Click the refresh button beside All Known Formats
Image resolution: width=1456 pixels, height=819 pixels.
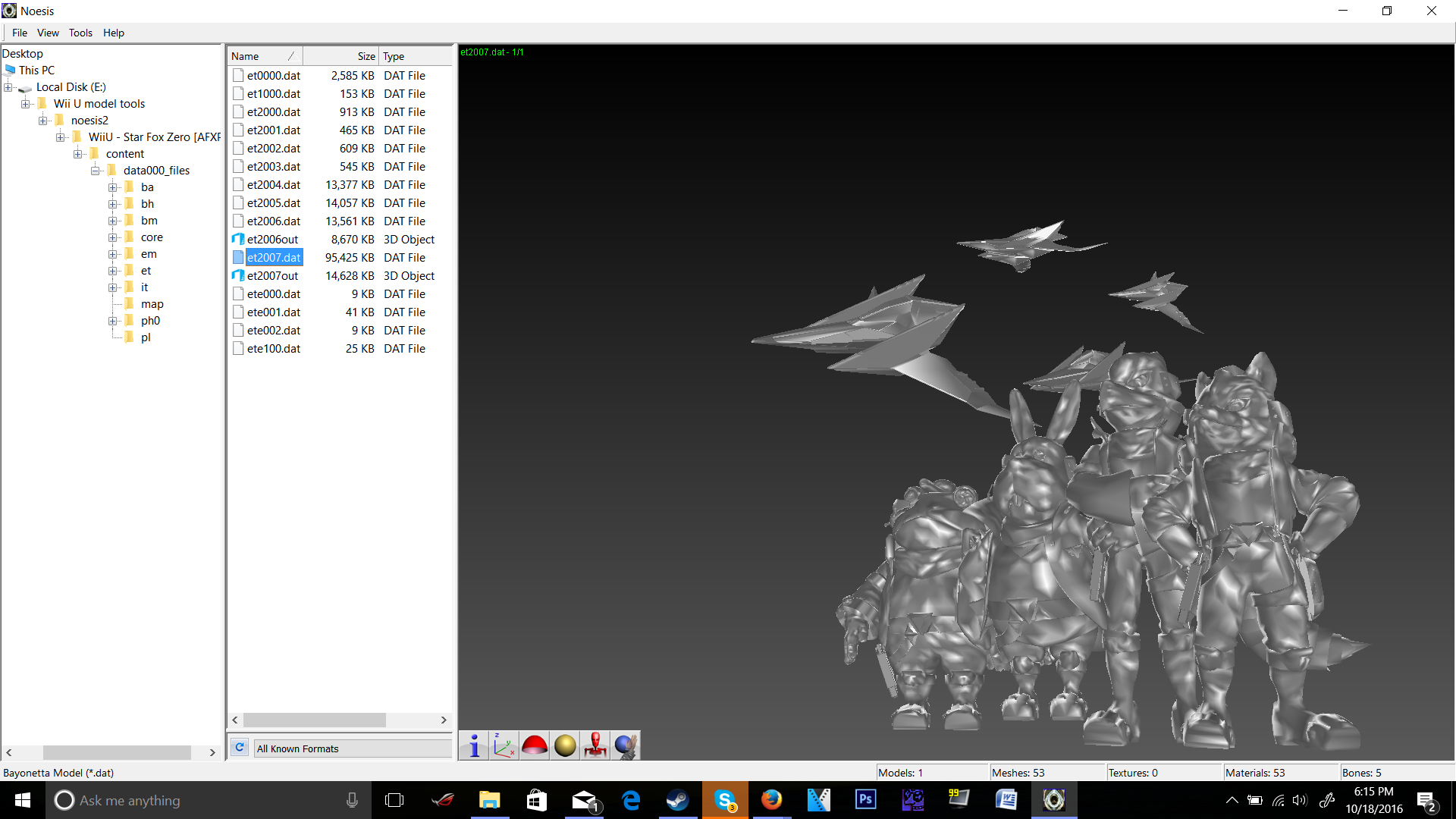(x=240, y=748)
